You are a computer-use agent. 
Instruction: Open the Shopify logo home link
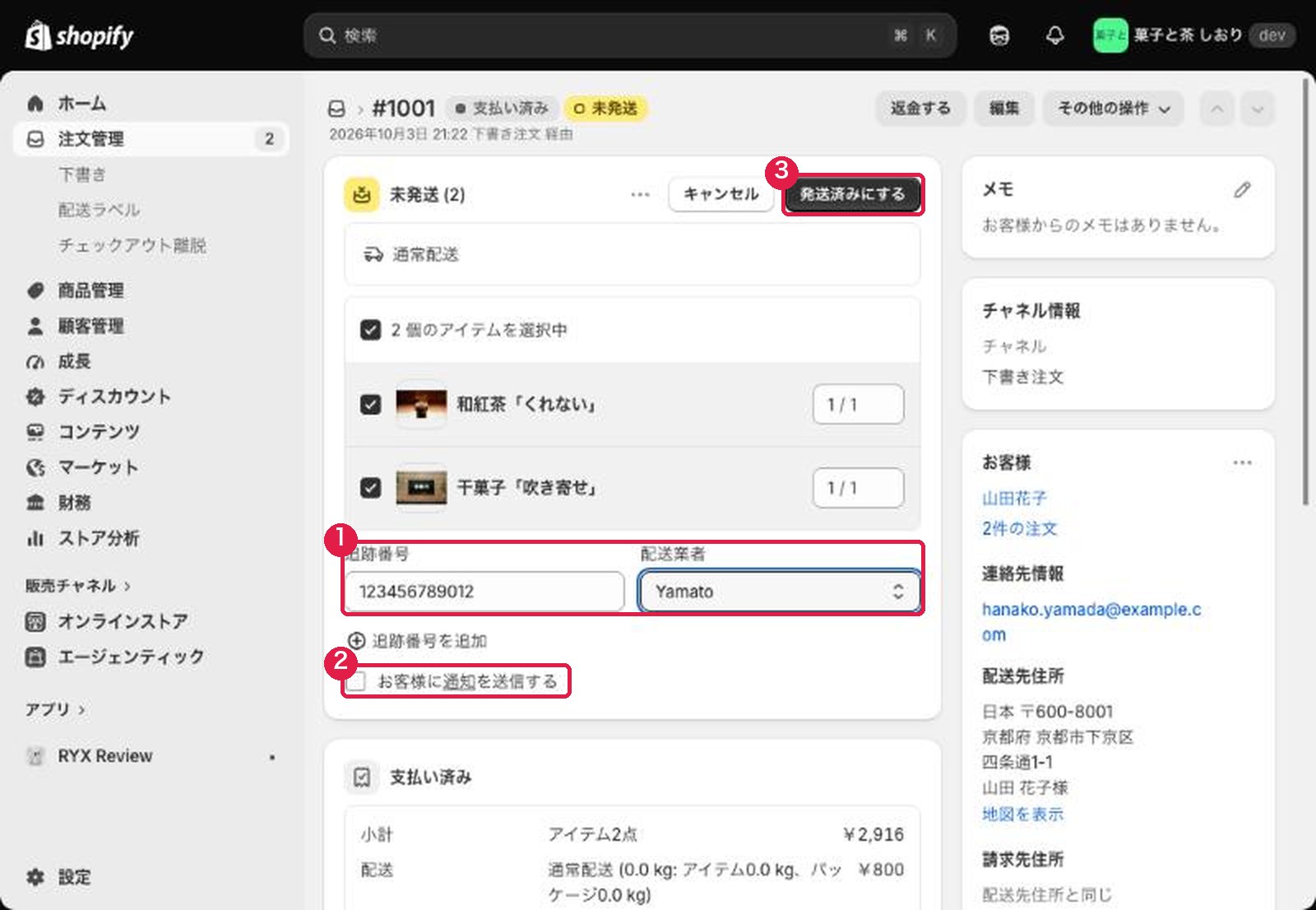coord(79,35)
